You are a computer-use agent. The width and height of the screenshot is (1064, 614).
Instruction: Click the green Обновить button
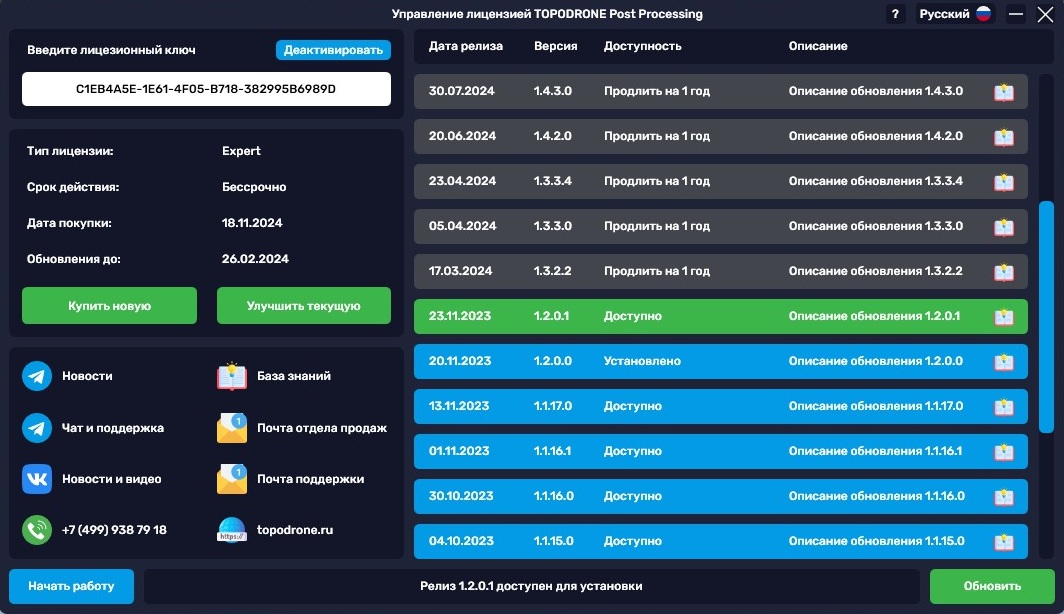click(x=992, y=586)
